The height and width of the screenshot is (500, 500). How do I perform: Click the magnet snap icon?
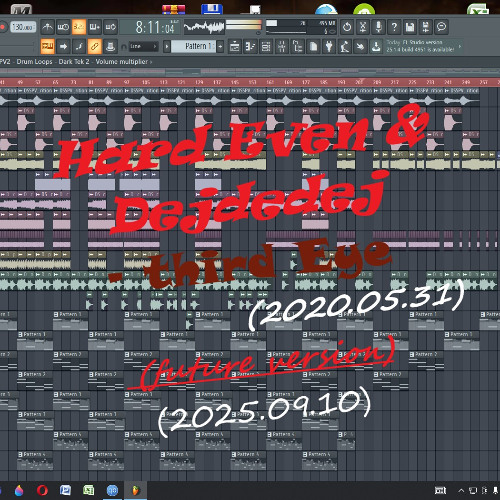point(124,47)
